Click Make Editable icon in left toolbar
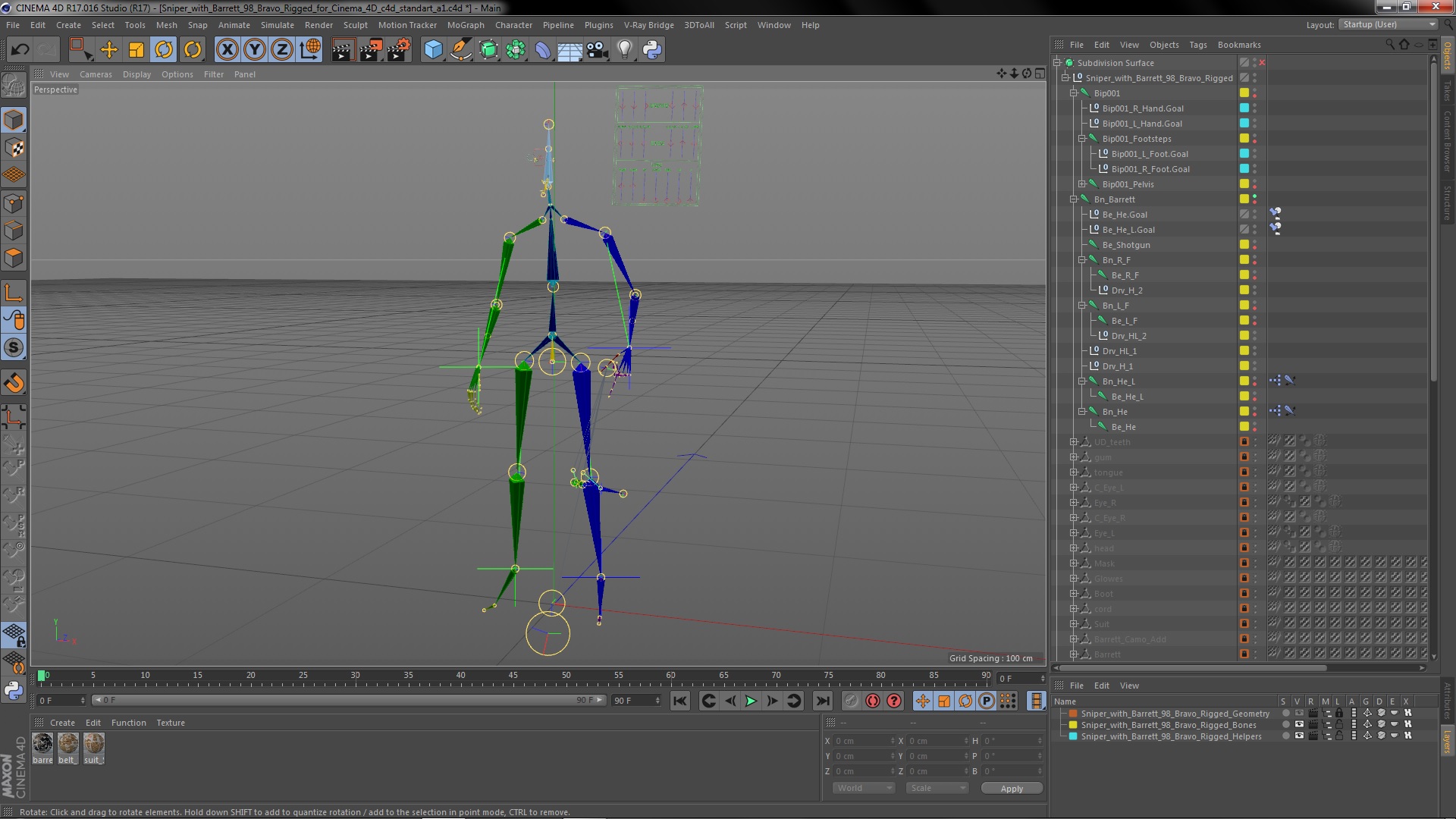Screen dimensions: 1456x819 pos(14,86)
